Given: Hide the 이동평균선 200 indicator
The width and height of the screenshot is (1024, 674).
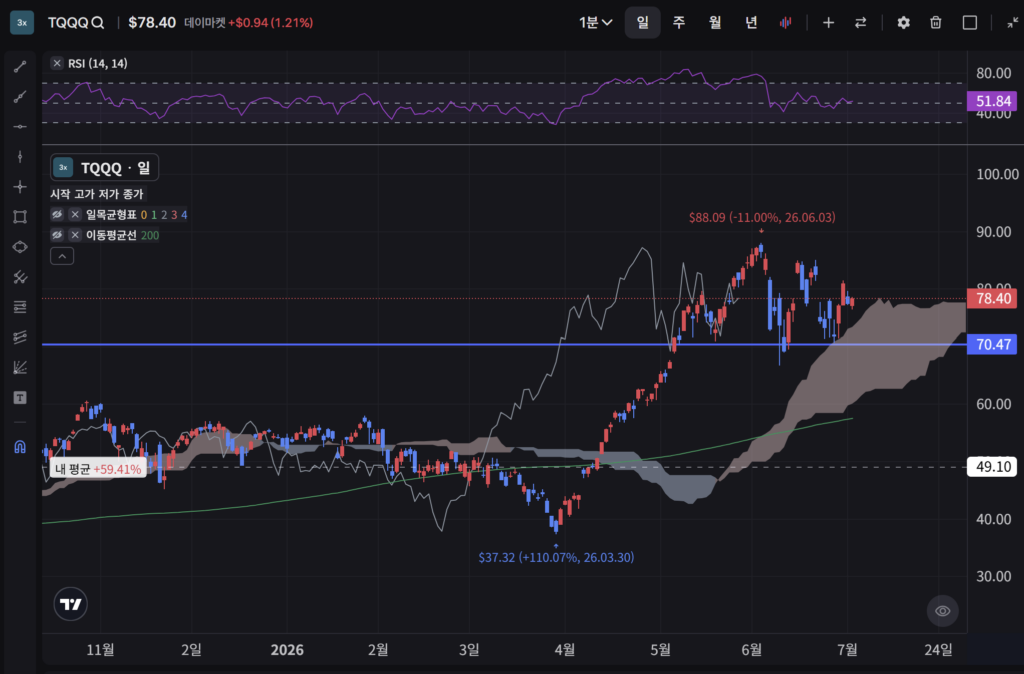Looking at the screenshot, I should (x=57, y=235).
